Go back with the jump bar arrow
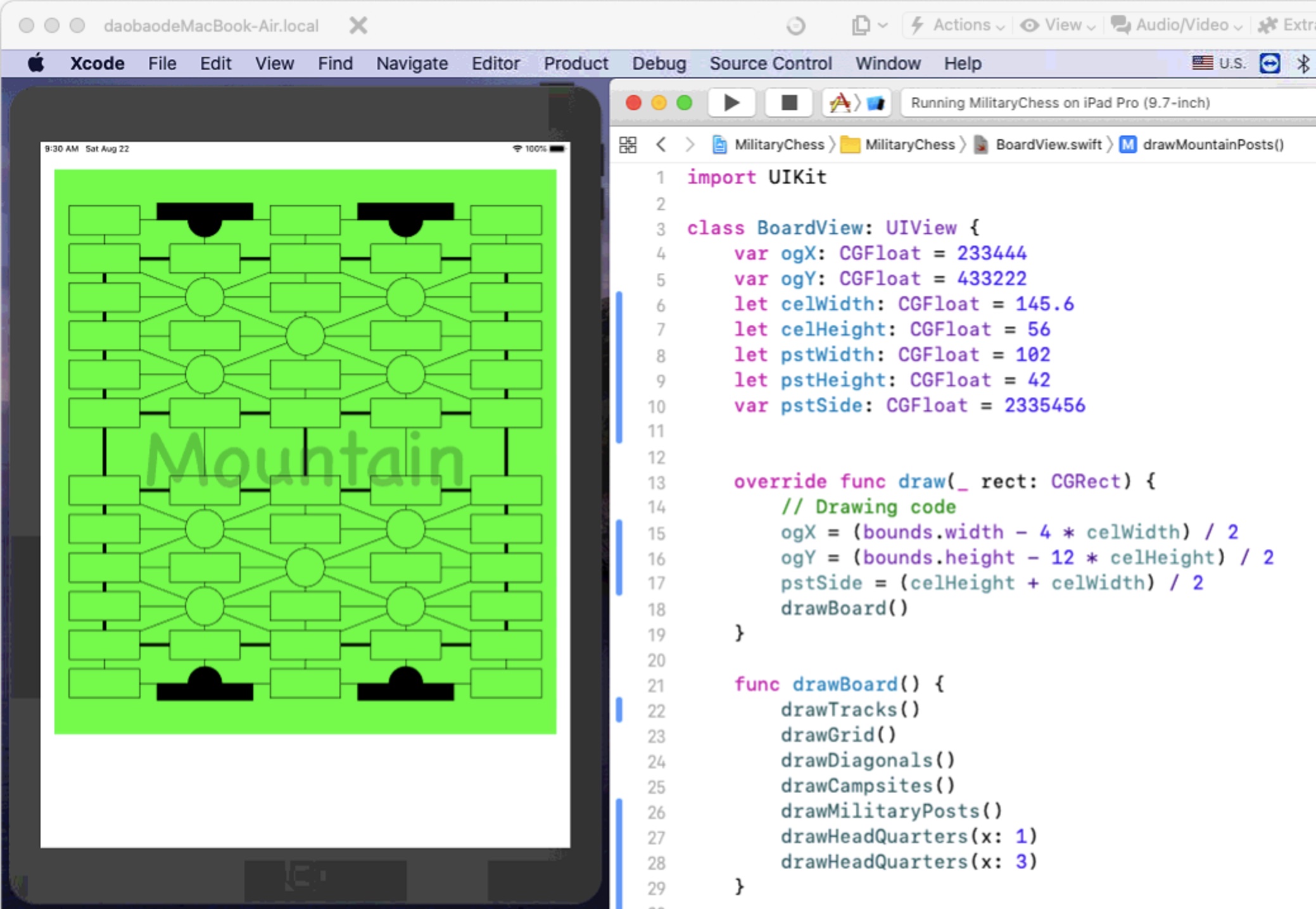Image resolution: width=1316 pixels, height=909 pixels. pos(661,145)
